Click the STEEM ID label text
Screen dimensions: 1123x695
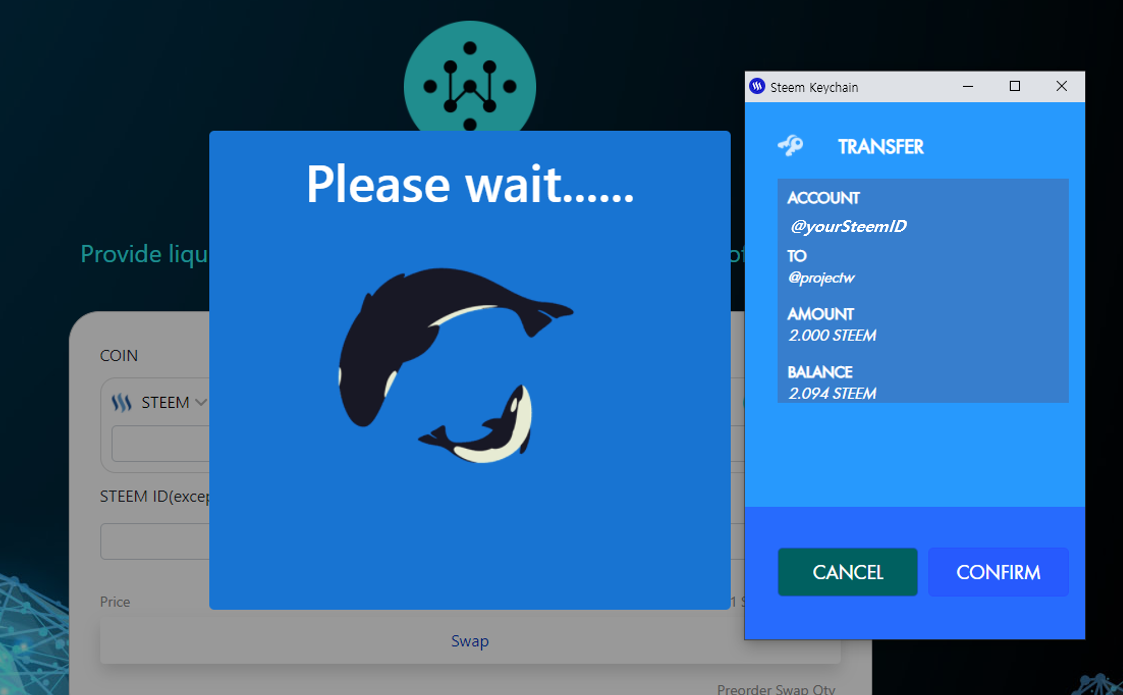pyautogui.click(x=154, y=497)
